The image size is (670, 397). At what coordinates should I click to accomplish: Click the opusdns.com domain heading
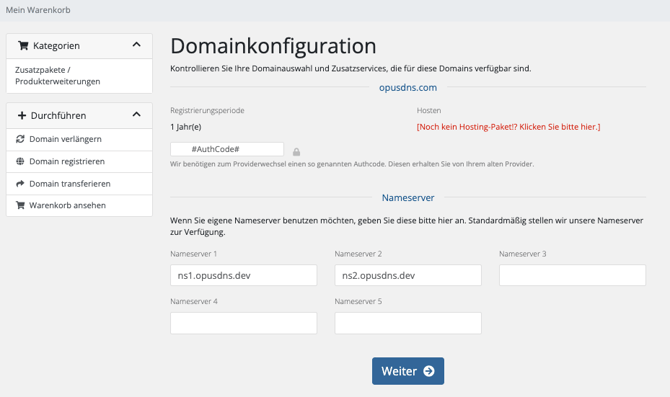(408, 88)
